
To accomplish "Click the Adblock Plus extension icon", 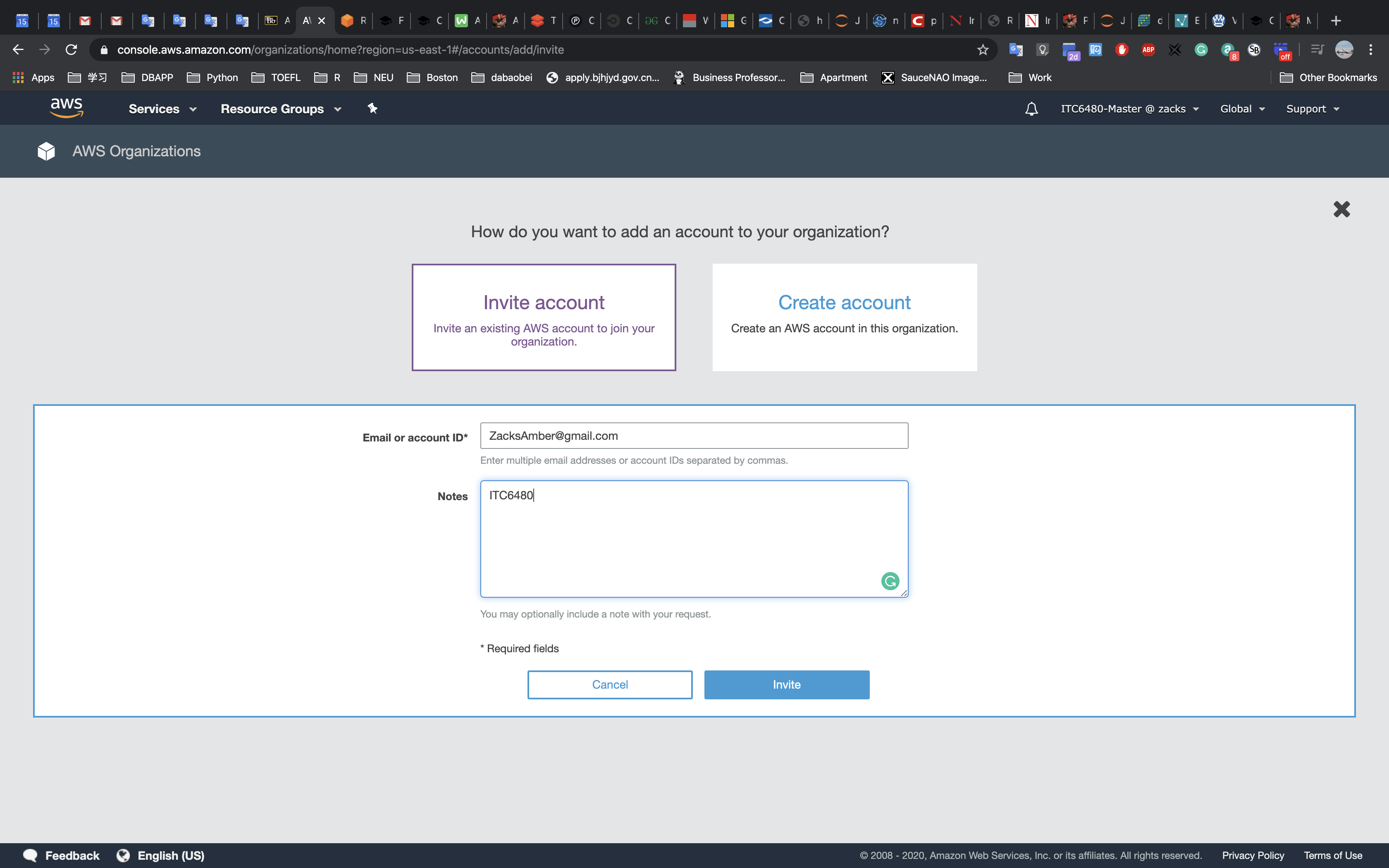I will tap(1148, 50).
